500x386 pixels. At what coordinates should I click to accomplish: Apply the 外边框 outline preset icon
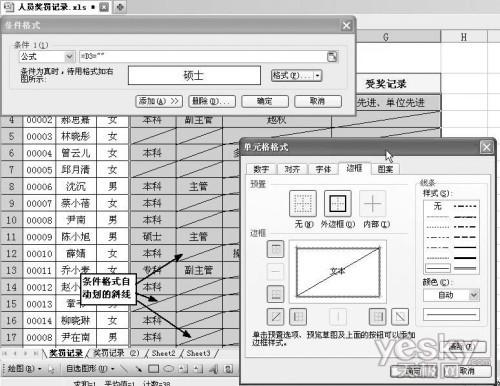(x=338, y=204)
